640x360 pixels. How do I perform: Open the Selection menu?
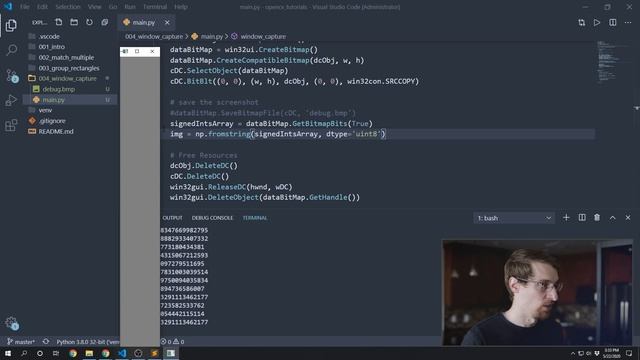tap(68, 7)
